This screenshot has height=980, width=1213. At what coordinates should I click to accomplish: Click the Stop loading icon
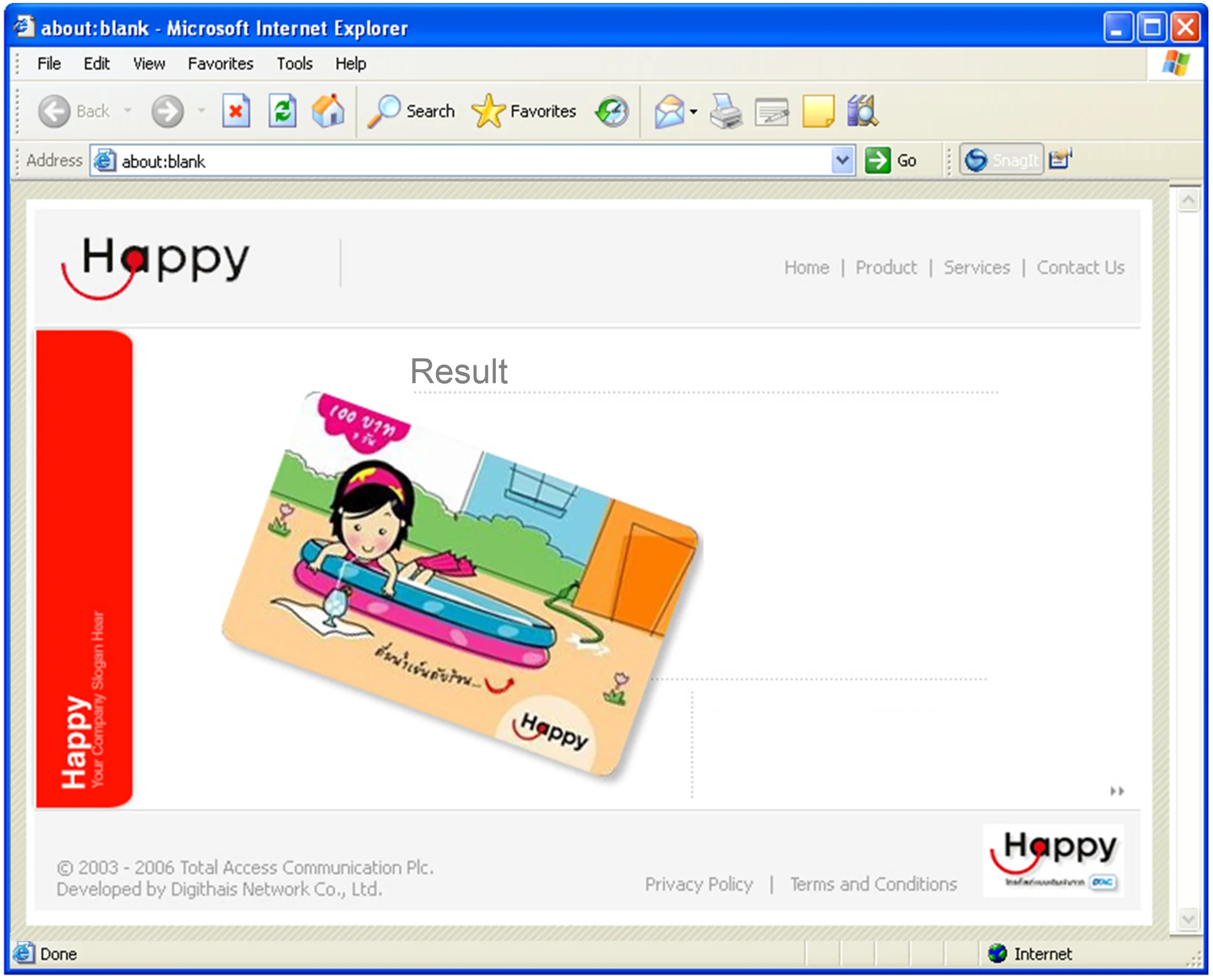coord(237,111)
